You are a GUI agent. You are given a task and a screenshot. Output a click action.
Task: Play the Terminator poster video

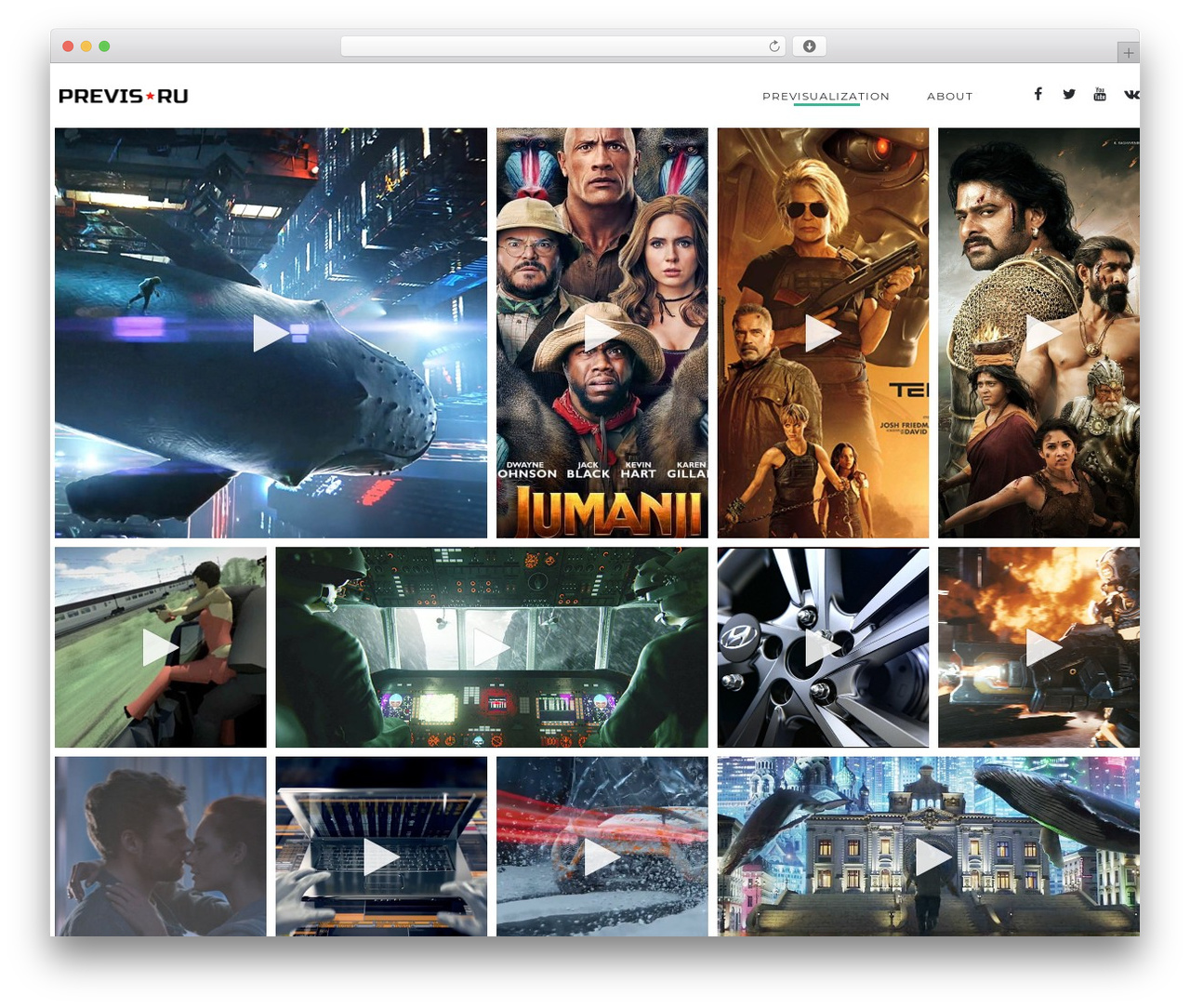(x=823, y=333)
